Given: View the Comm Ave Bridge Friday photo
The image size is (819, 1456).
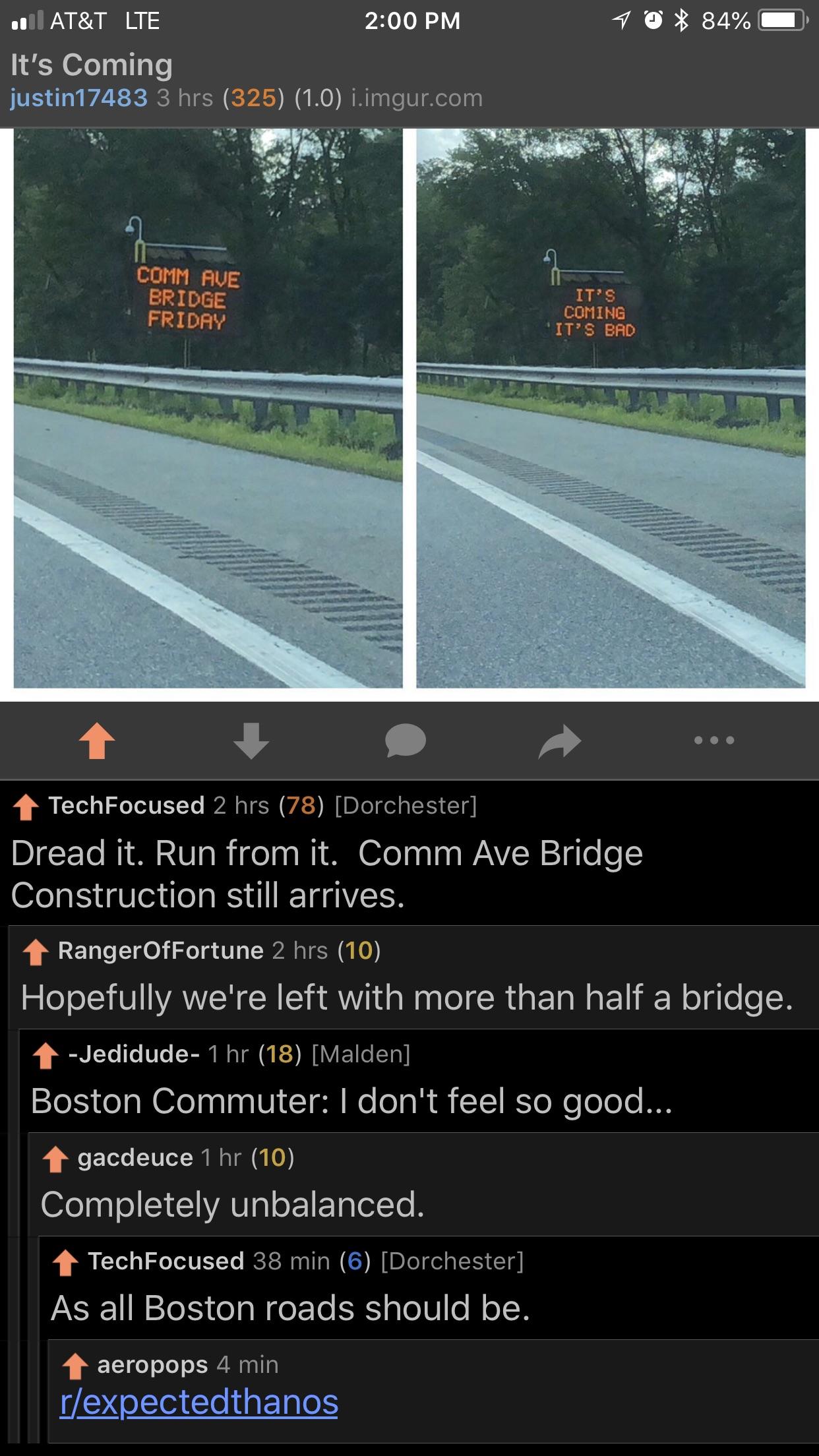Looking at the screenshot, I should 208,408.
